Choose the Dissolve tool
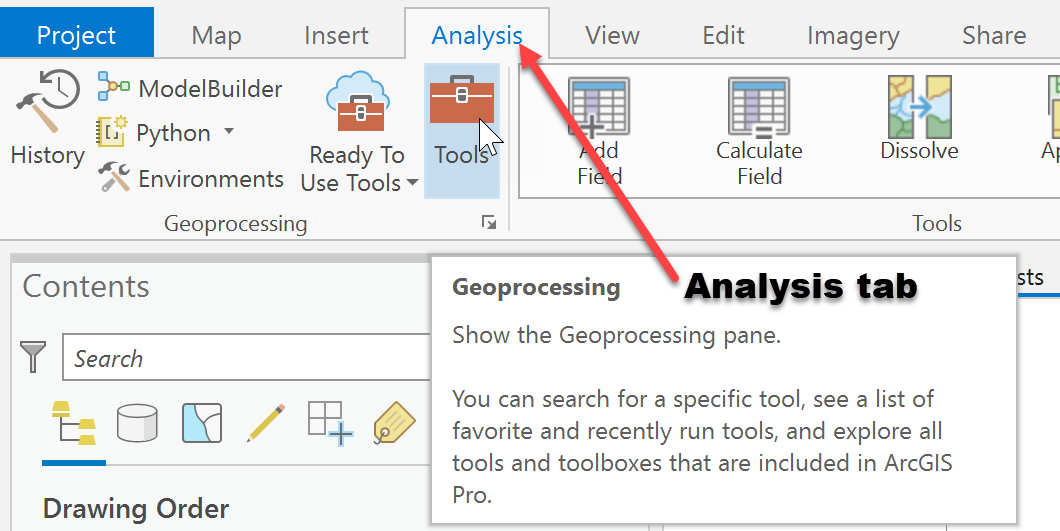The width and height of the screenshot is (1060, 531). tap(919, 119)
